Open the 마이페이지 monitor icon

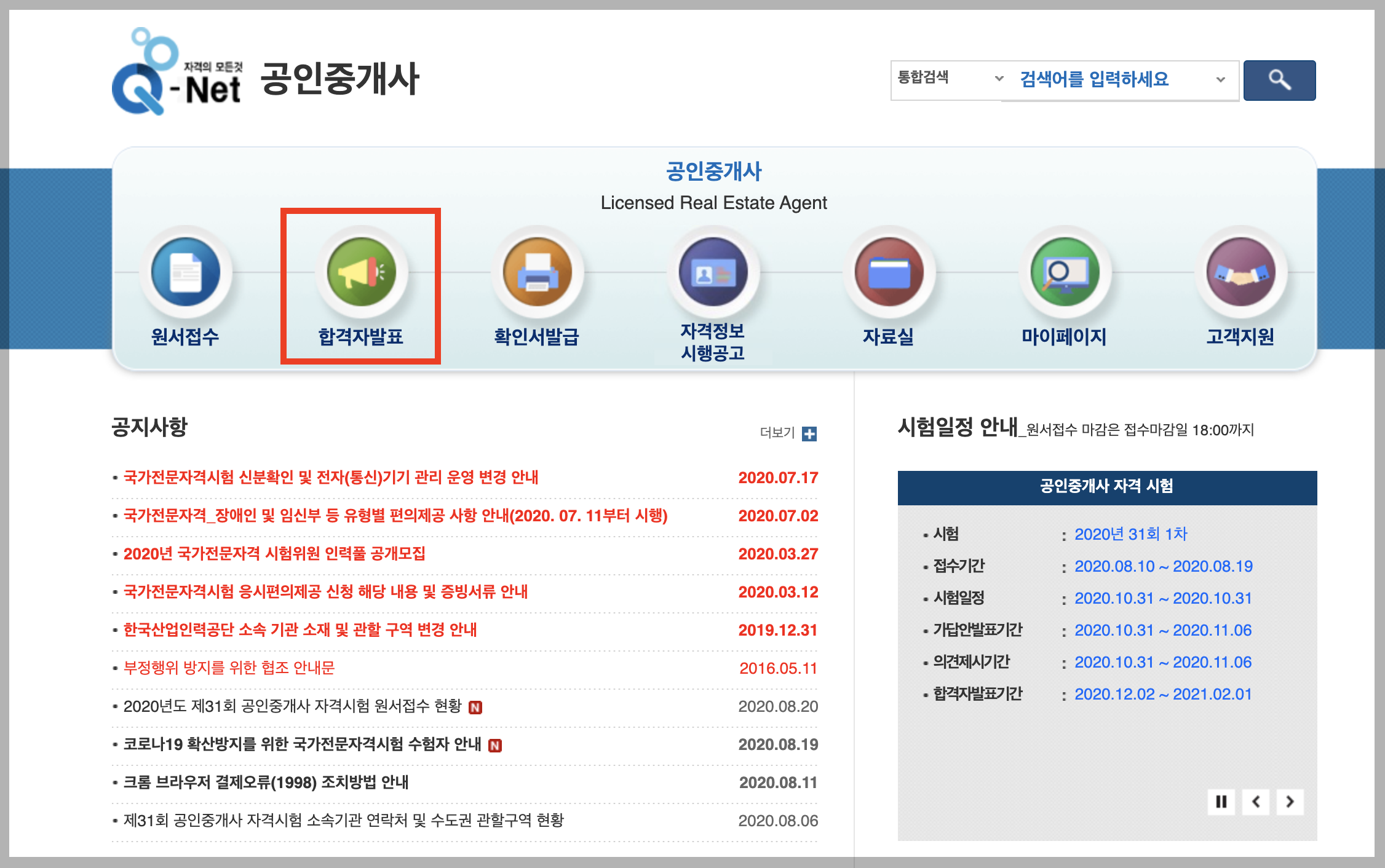click(x=1065, y=272)
